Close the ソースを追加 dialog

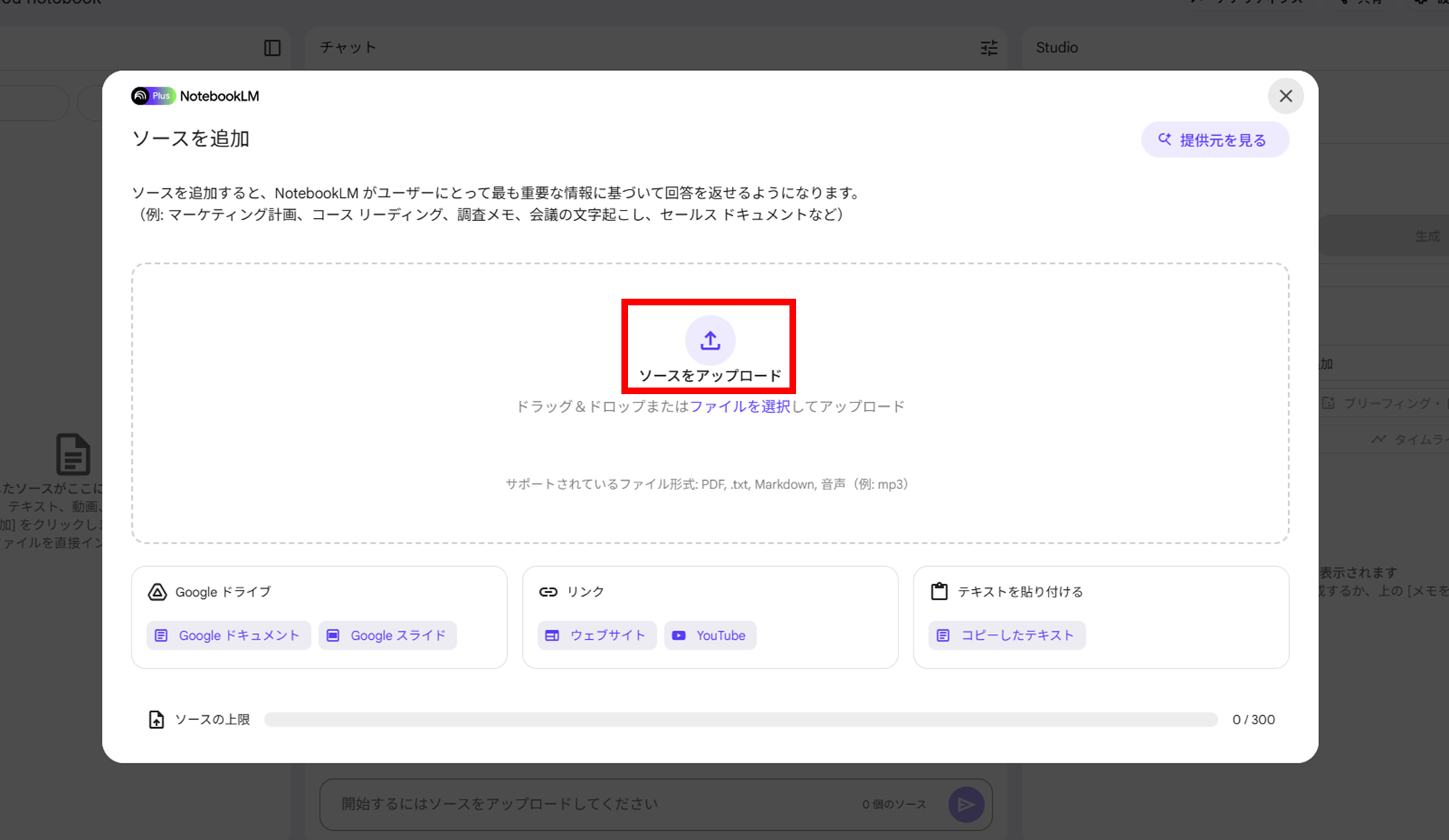tap(1285, 96)
